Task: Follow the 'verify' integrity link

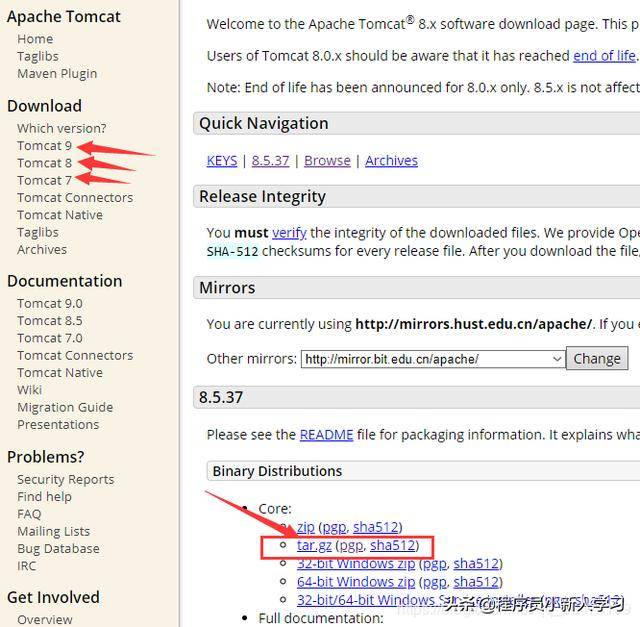Action: click(289, 233)
